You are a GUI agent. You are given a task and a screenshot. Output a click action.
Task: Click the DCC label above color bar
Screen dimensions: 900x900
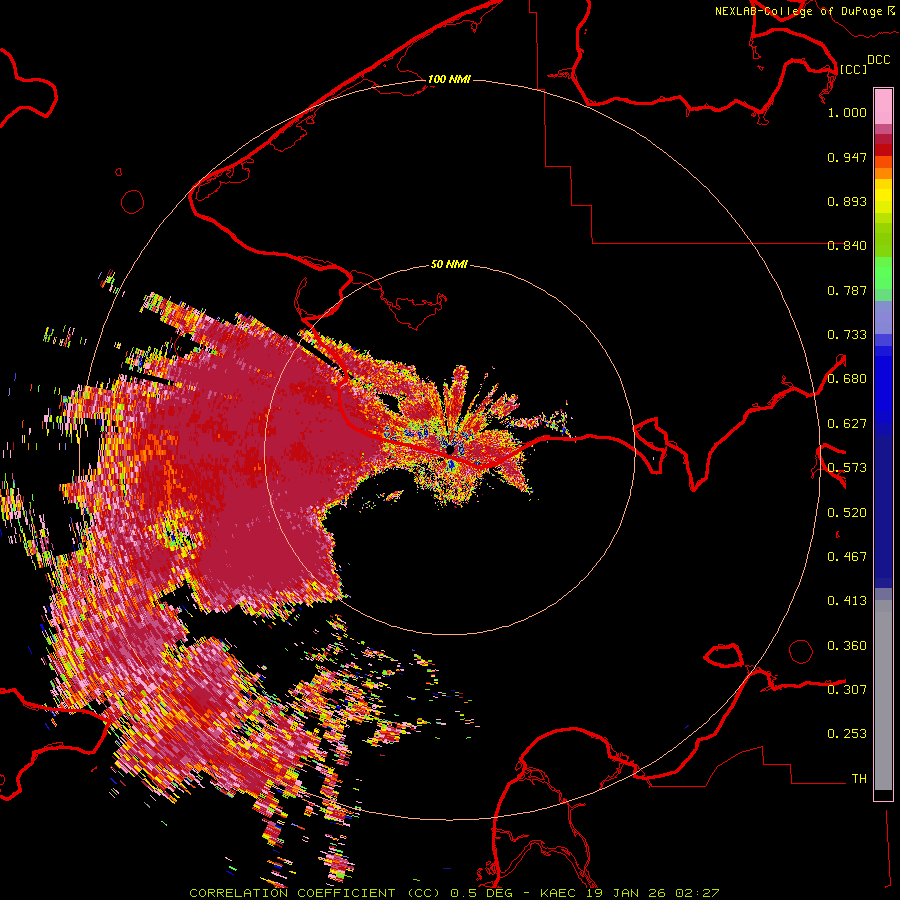click(x=878, y=60)
